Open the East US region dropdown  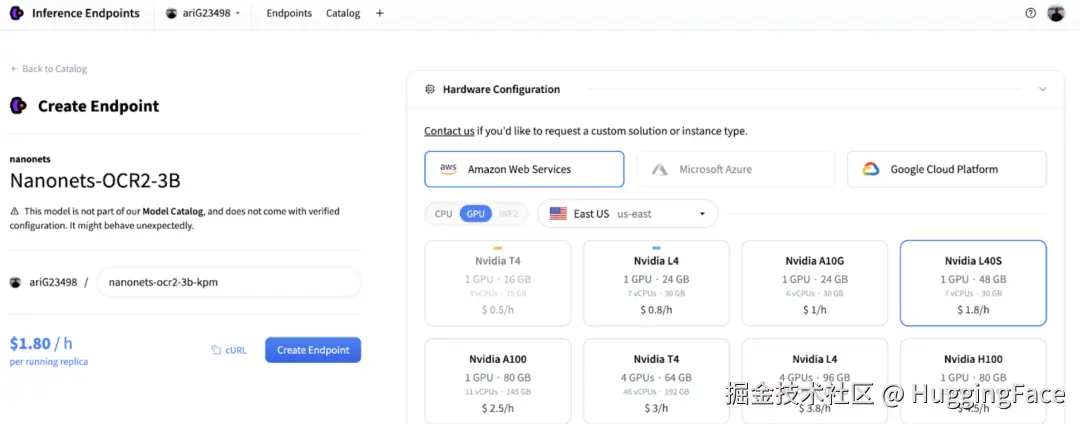(627, 213)
